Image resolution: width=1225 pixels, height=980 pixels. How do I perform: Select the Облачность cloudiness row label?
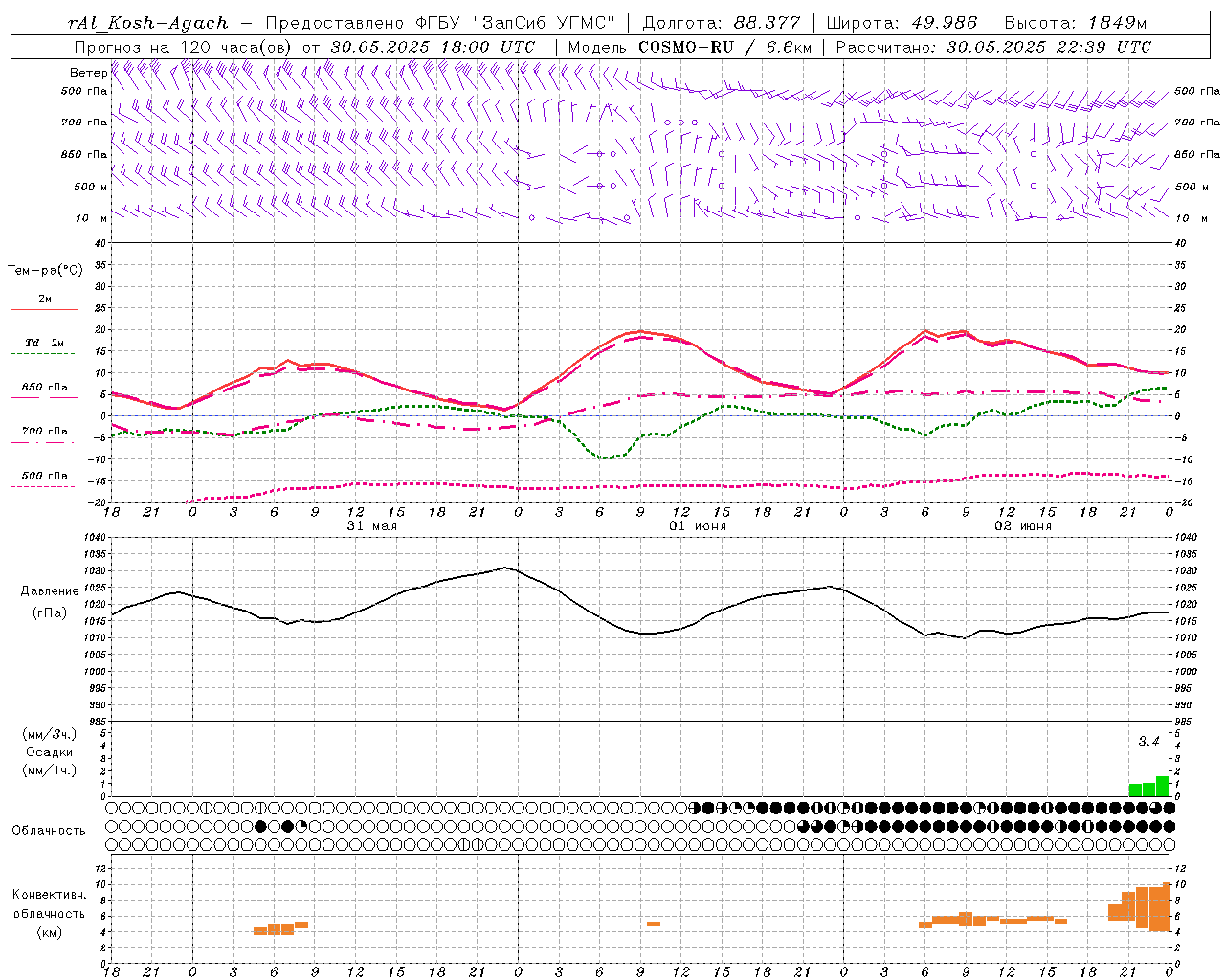tap(48, 831)
